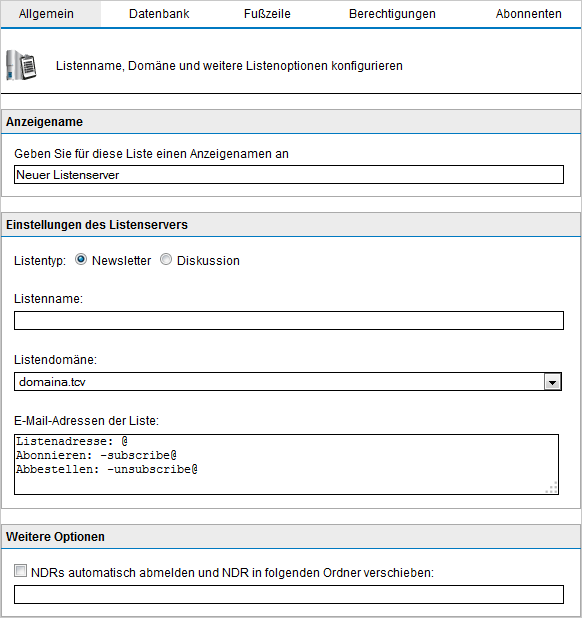Select the Newsletter list type
Viewport: 582px width, 618px height.
(81, 260)
